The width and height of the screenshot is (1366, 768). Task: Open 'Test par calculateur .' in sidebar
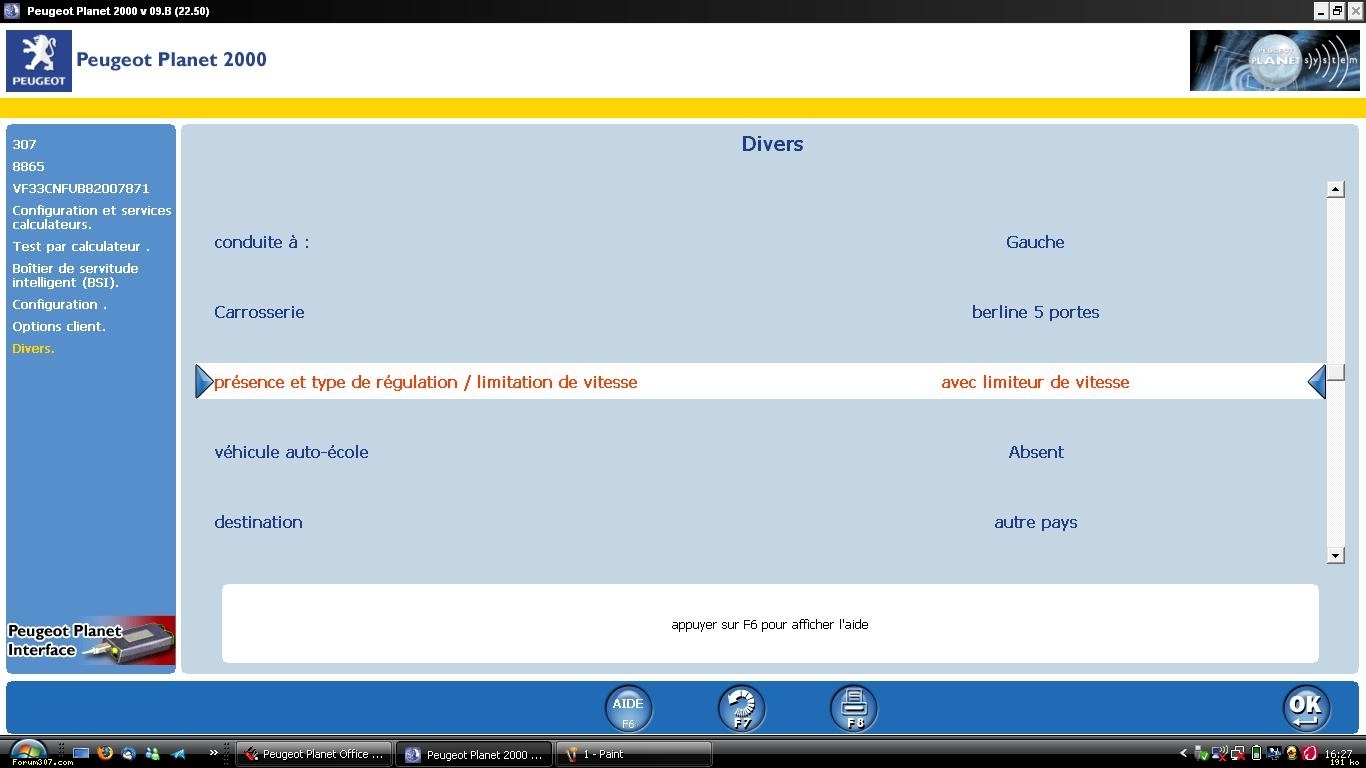(x=81, y=246)
